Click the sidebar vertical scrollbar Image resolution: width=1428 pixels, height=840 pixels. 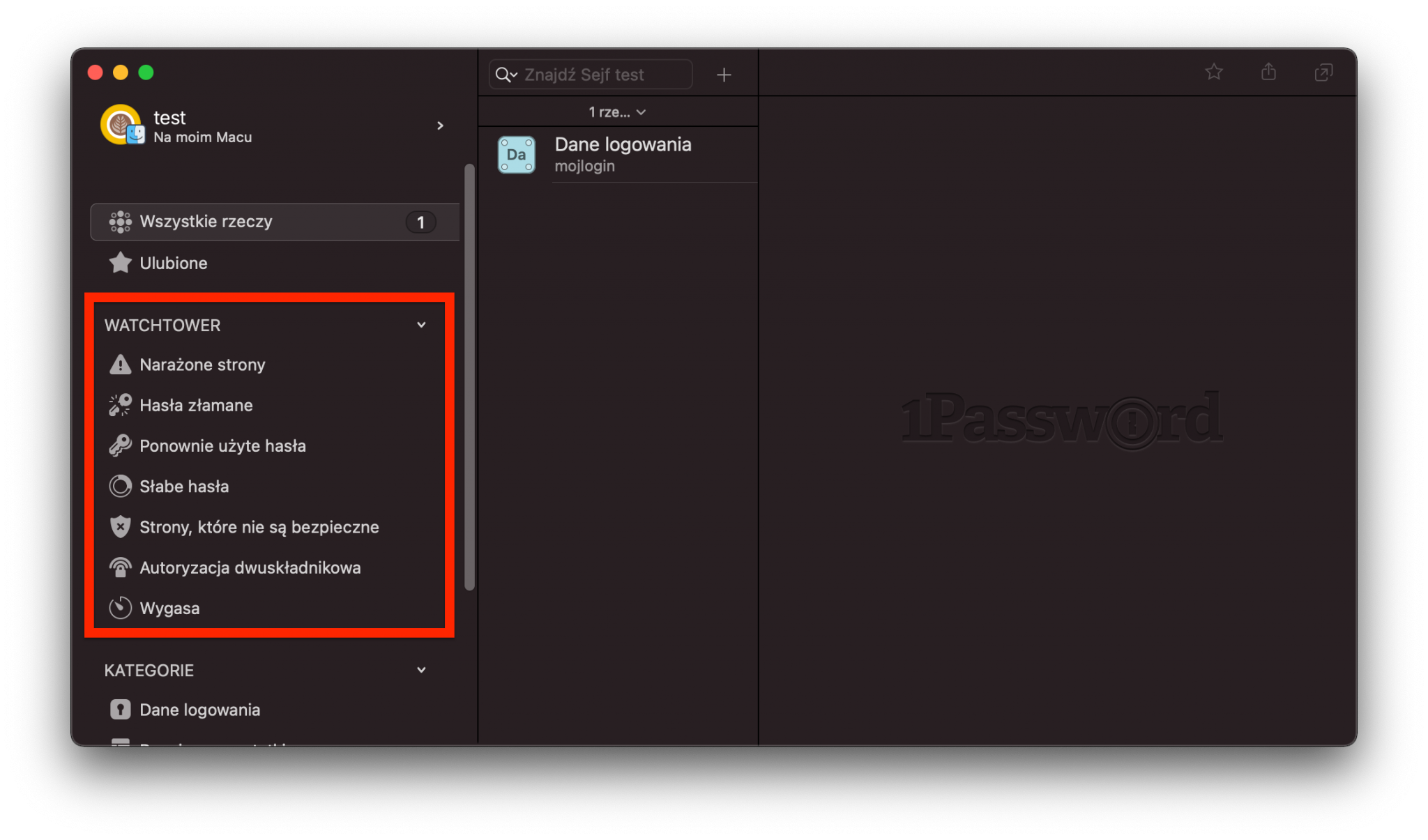click(x=469, y=377)
